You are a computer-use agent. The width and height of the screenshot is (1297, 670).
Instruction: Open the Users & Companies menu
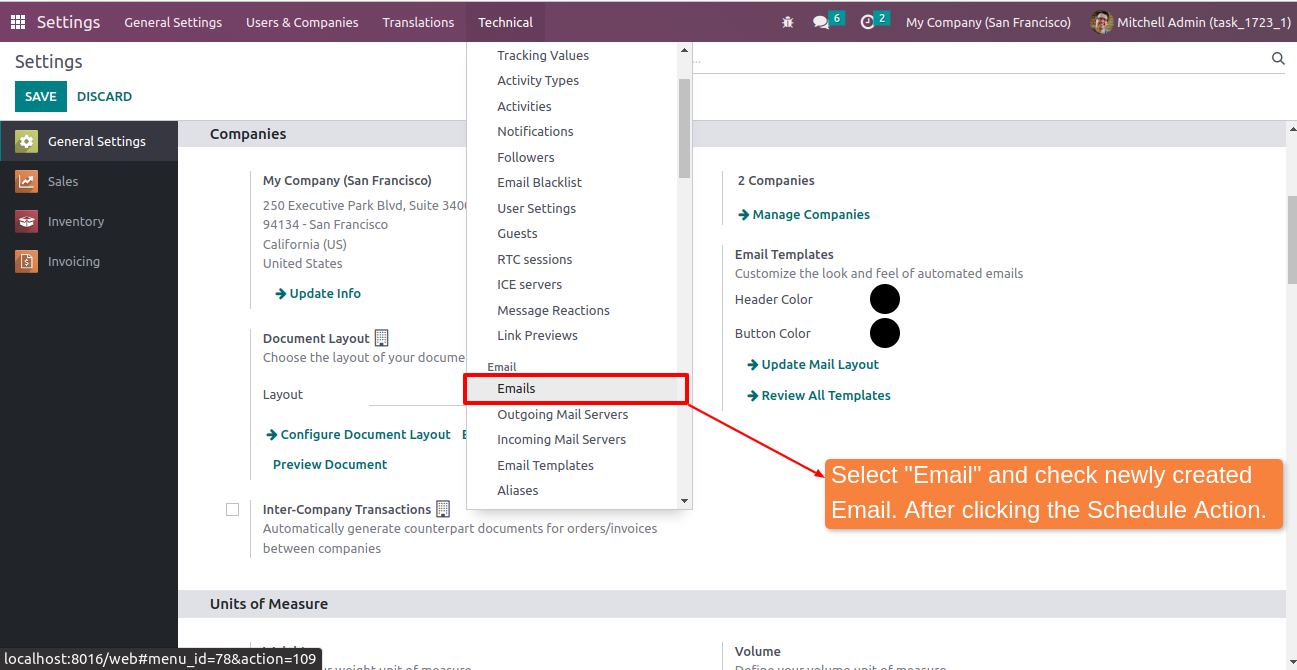click(x=302, y=22)
